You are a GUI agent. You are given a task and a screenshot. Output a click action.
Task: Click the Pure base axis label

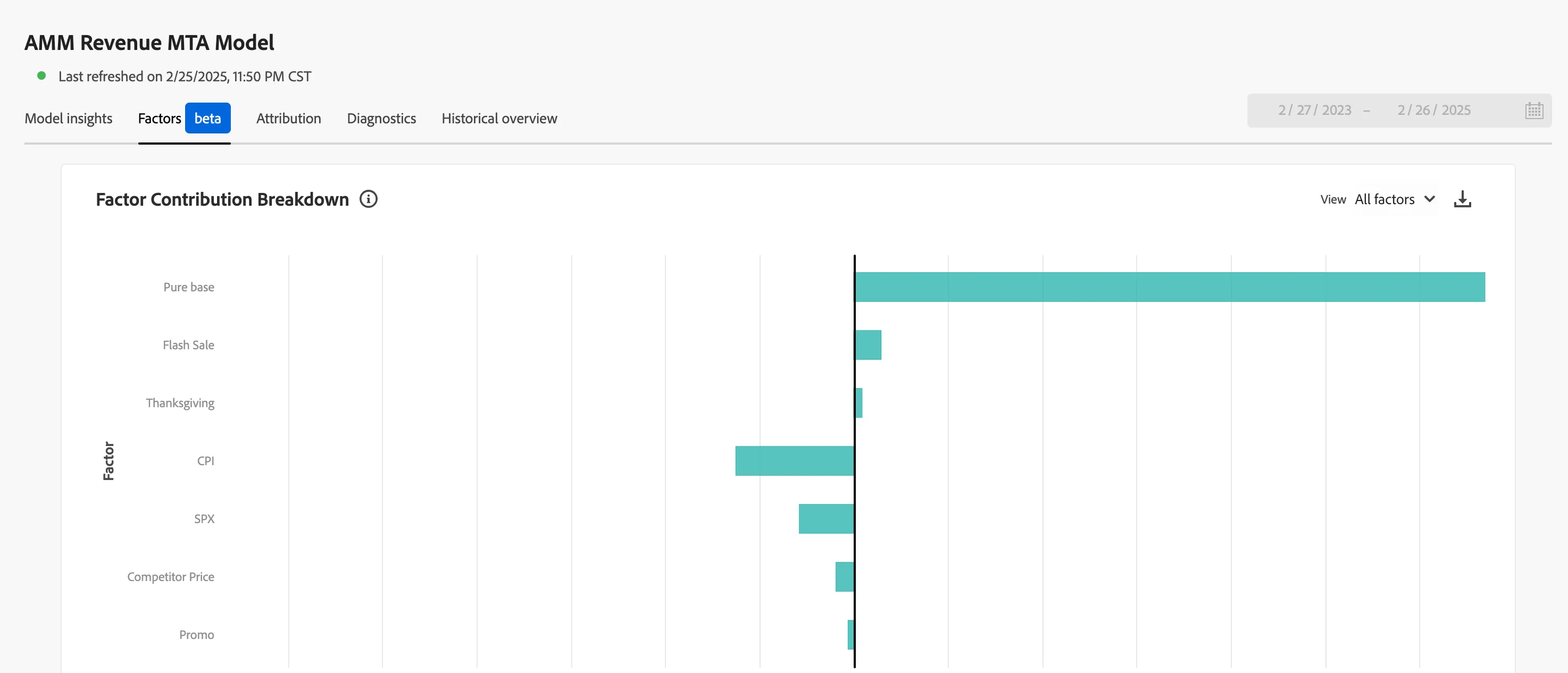(x=189, y=287)
